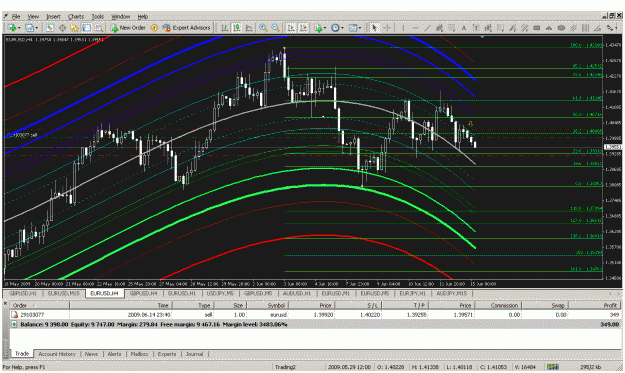Viewport: 625px width, 373px height.
Task: Close the Terminal panel with its x
Action: [6, 304]
